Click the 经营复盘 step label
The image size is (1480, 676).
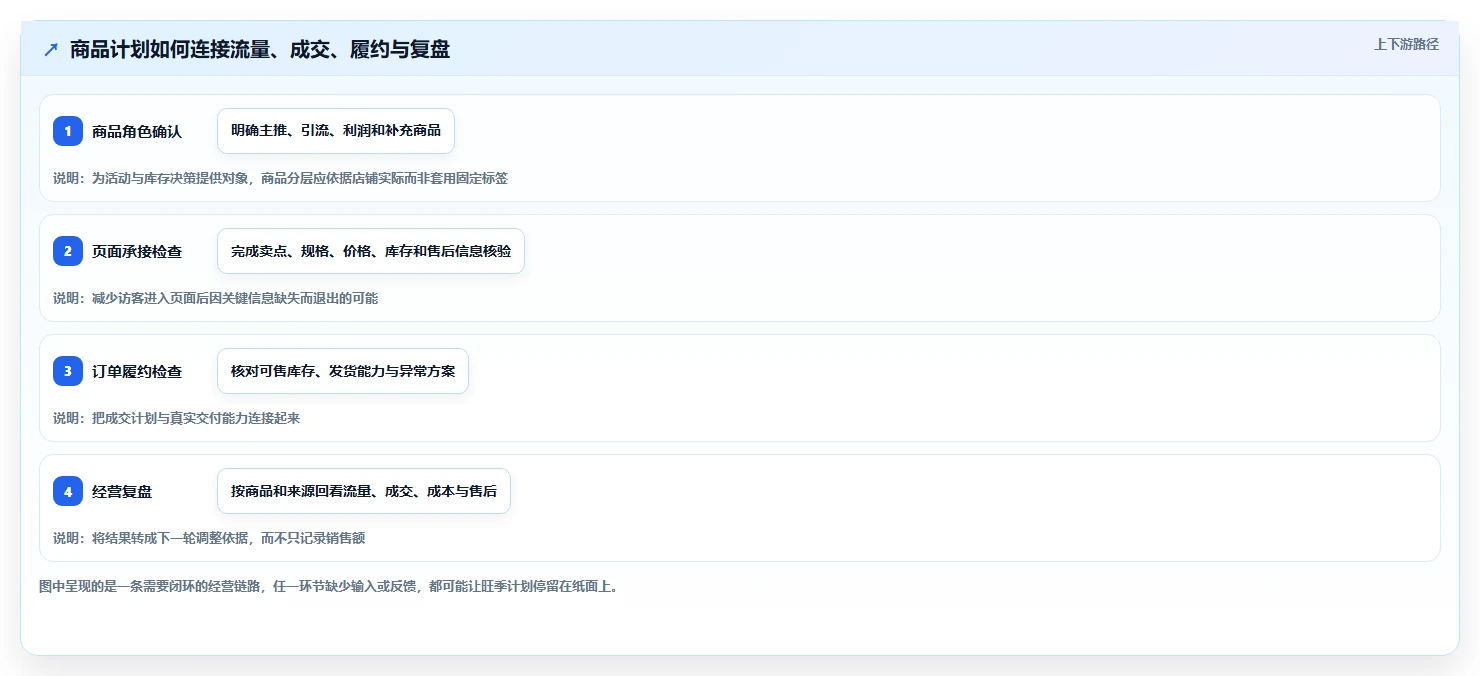122,491
